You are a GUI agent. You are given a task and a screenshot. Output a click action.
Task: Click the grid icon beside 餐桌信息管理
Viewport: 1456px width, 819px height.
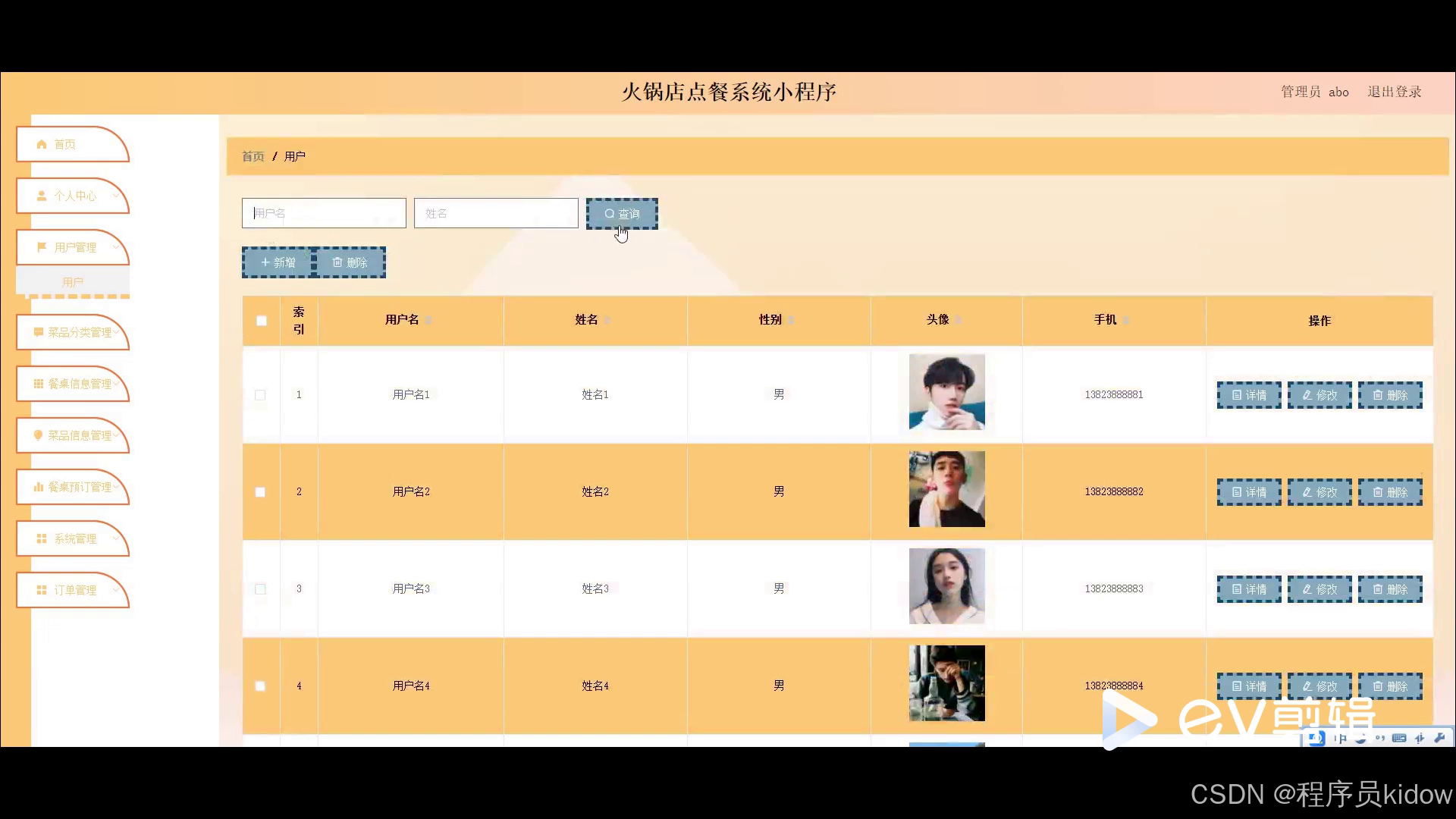(x=38, y=384)
